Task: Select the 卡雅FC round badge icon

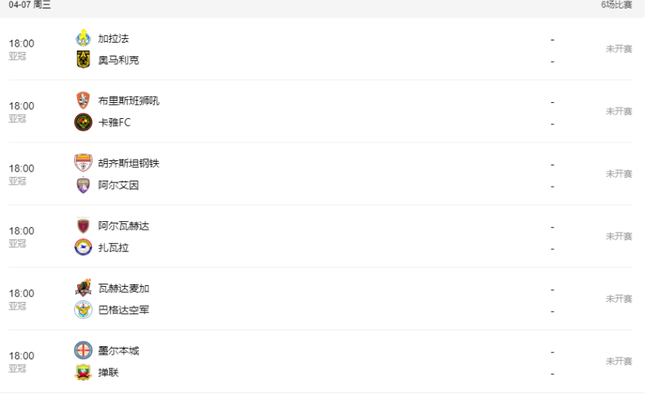Action: [83, 122]
